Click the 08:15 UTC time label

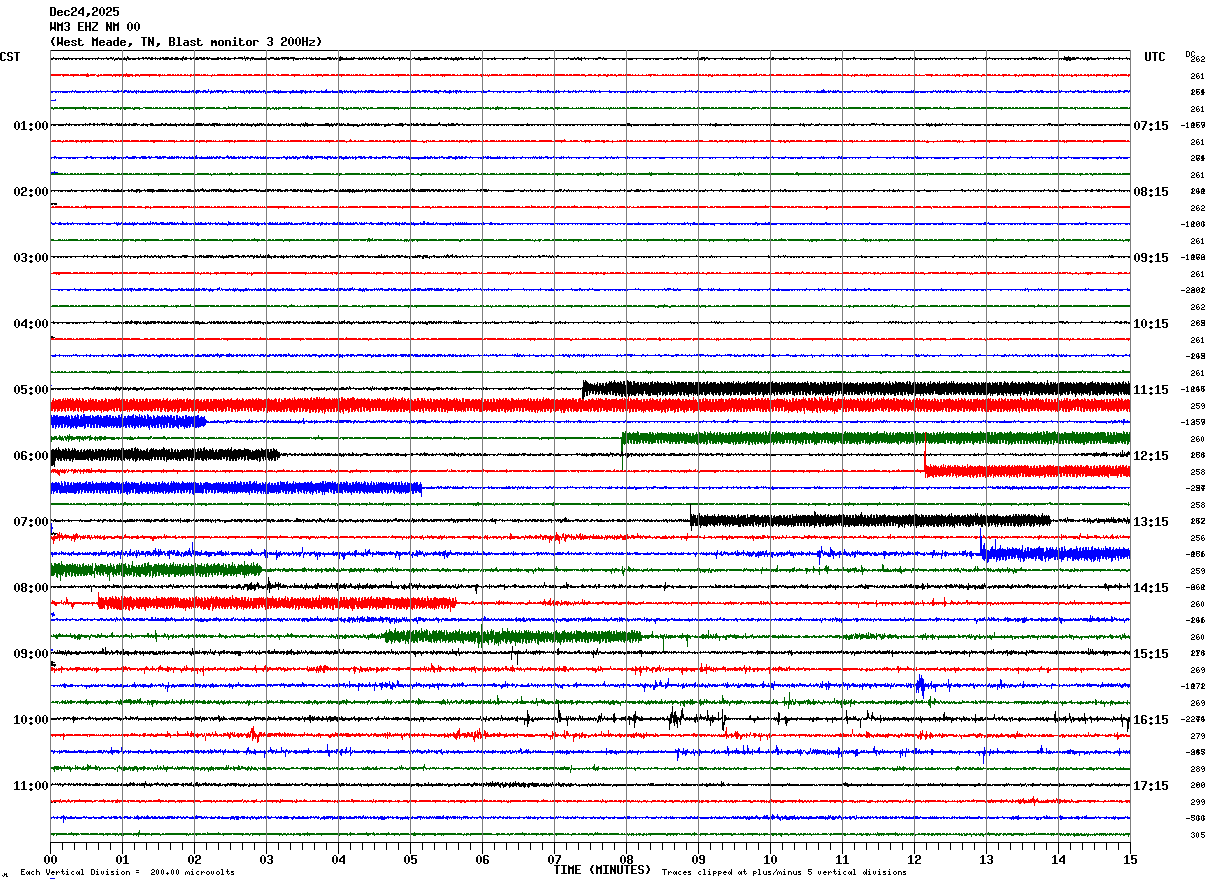(x=1151, y=192)
